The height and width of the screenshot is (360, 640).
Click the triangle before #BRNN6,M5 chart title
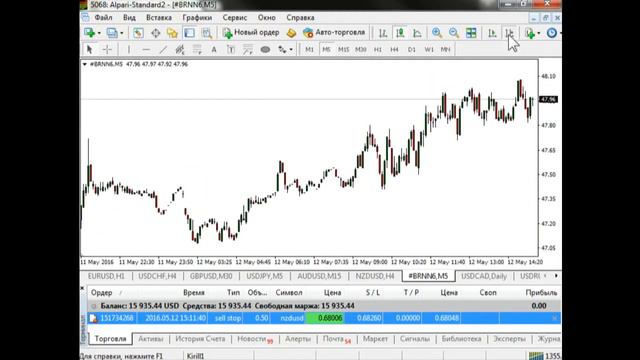coord(84,64)
